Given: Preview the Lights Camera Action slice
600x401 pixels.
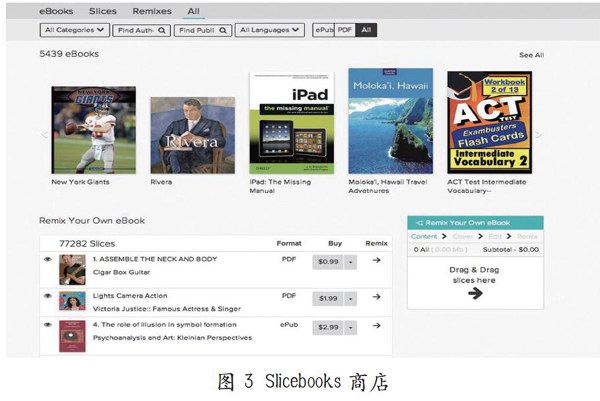Looking at the screenshot, I should (48, 296).
